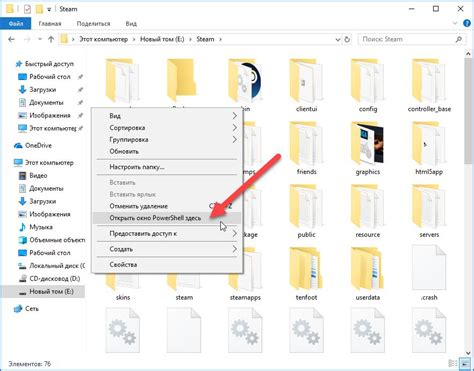Screen dimensions: 474x371
Task: Open the userdata folder
Action: click(368, 274)
